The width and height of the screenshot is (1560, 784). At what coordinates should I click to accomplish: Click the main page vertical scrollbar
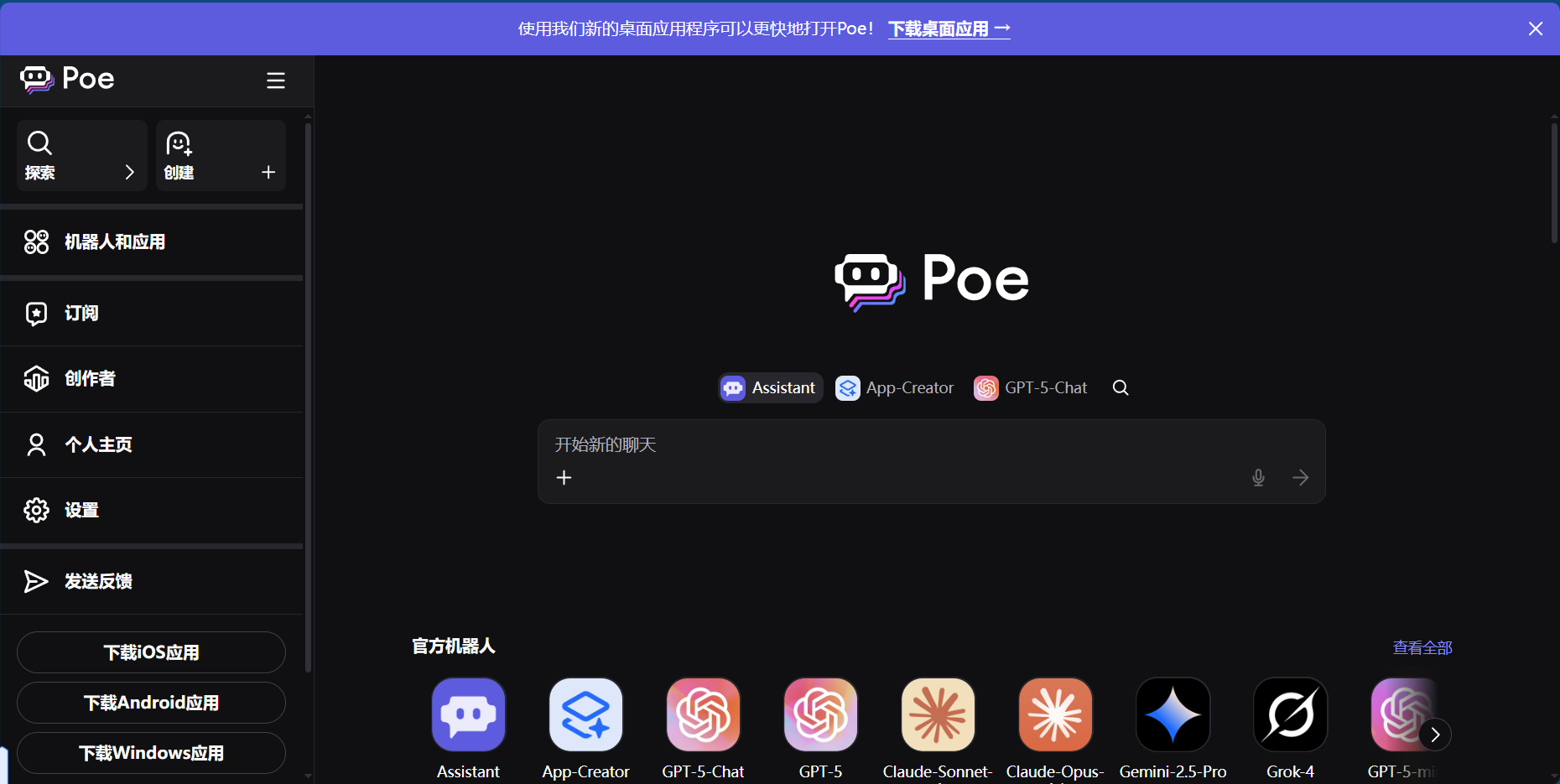click(1554, 183)
